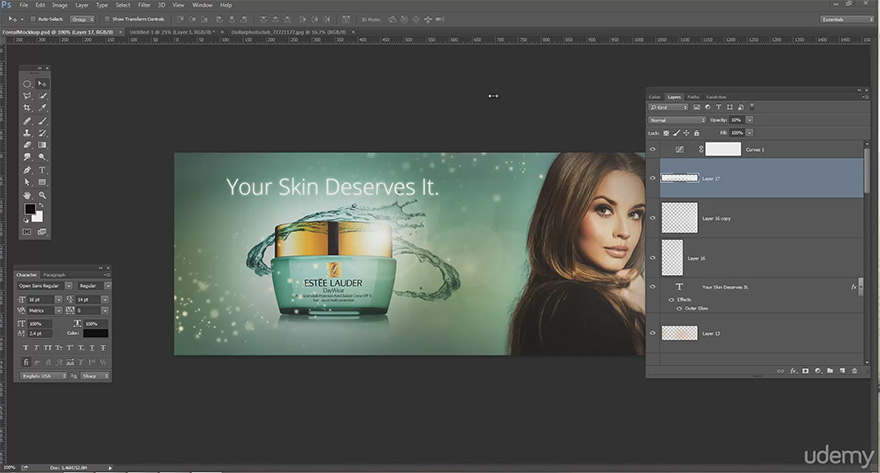Choose the Lasso tool
The height and width of the screenshot is (473, 880).
[x=27, y=96]
